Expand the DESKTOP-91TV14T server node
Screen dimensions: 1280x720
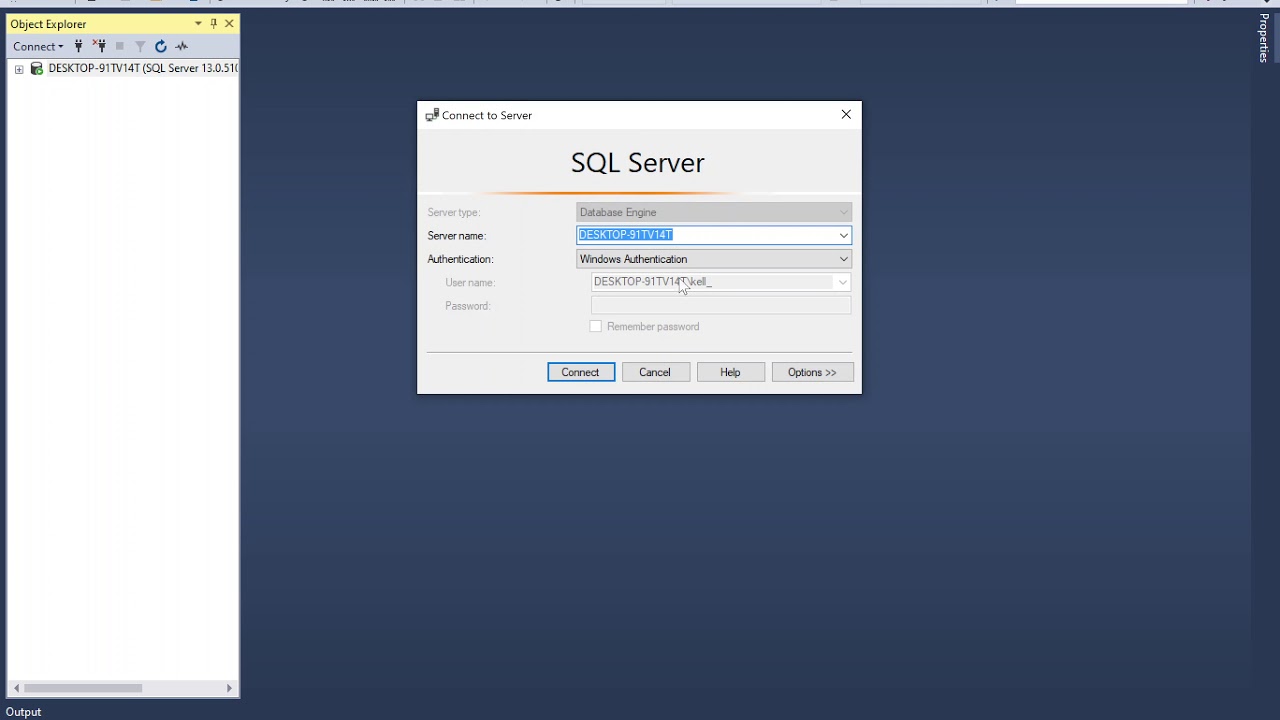click(19, 69)
